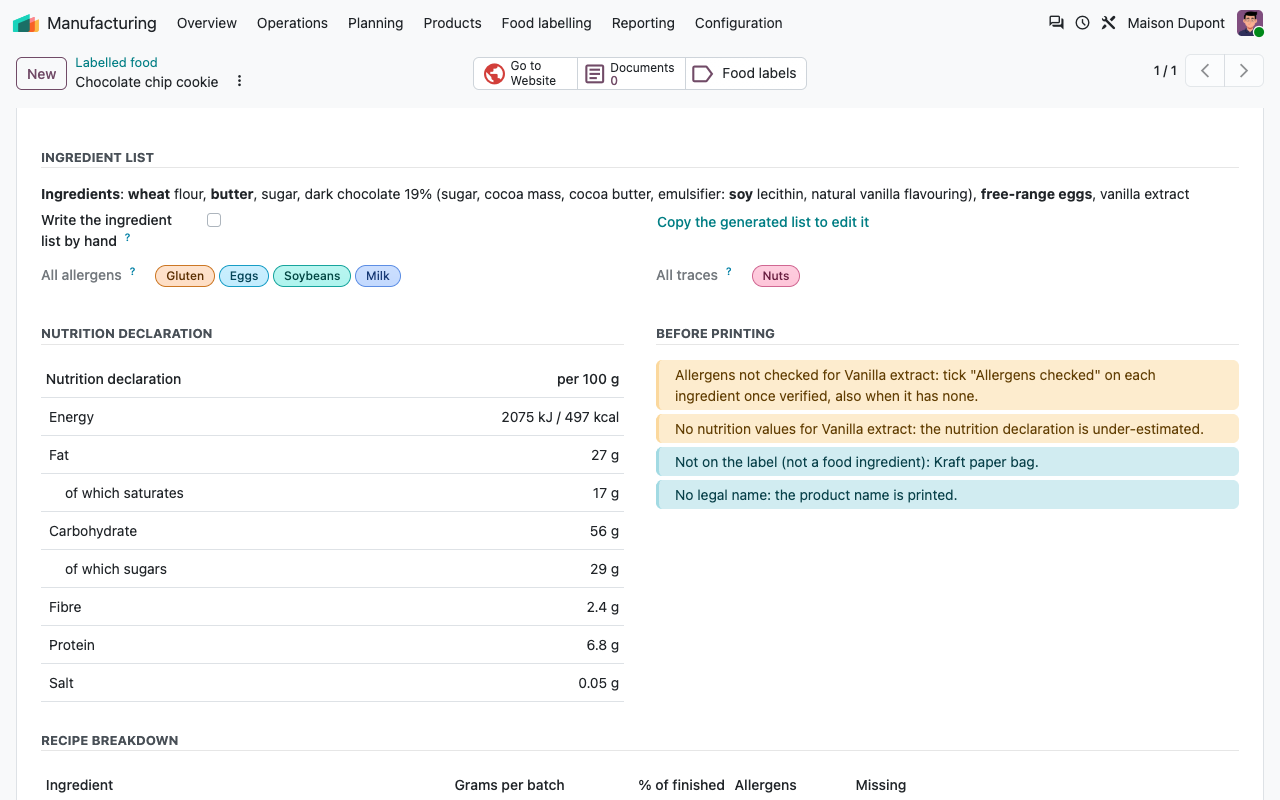Go to next record arrow
Screen dimensions: 1280x800
coord(1244,71)
